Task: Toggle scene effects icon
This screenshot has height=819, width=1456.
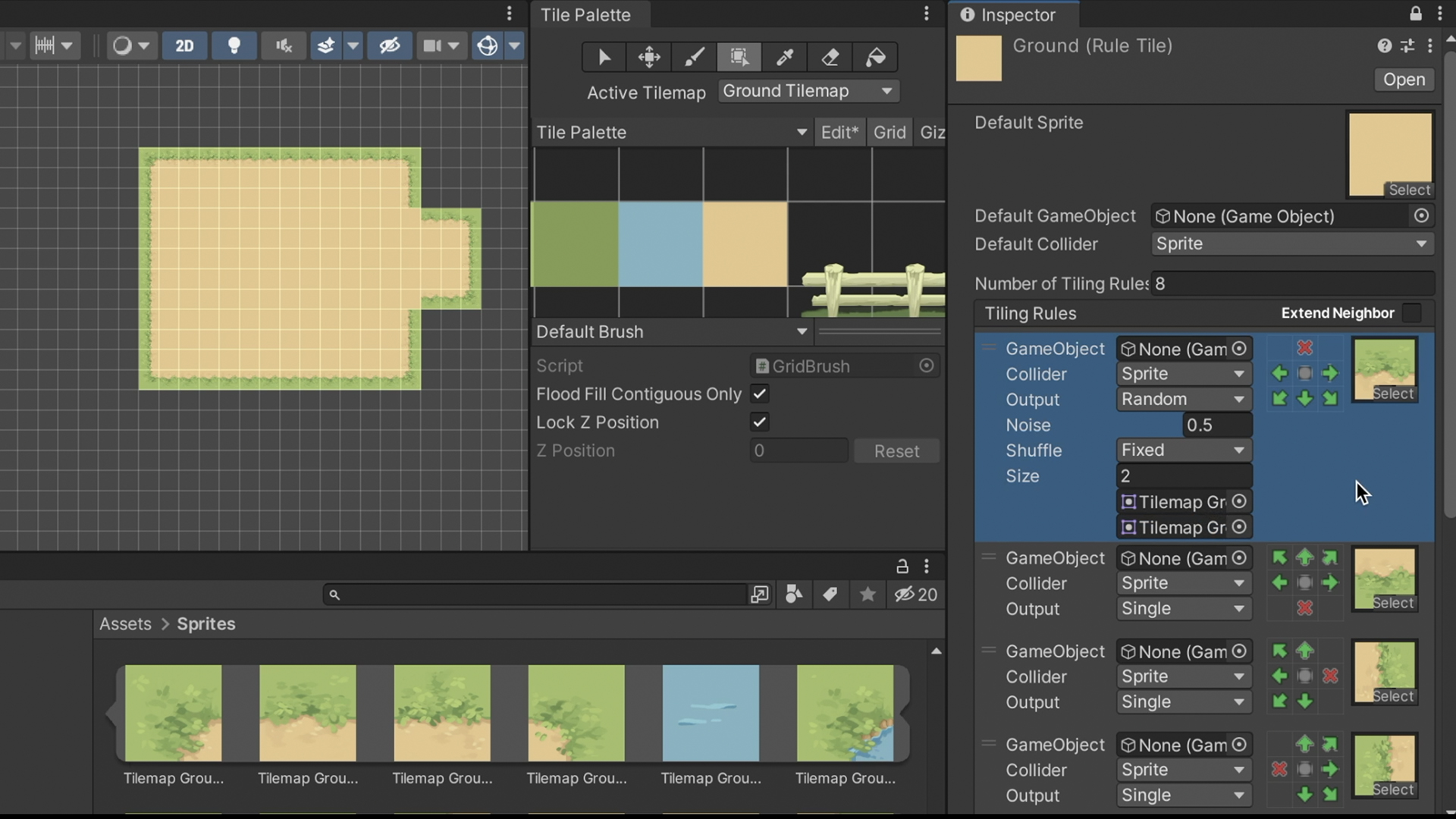Action: [326, 46]
